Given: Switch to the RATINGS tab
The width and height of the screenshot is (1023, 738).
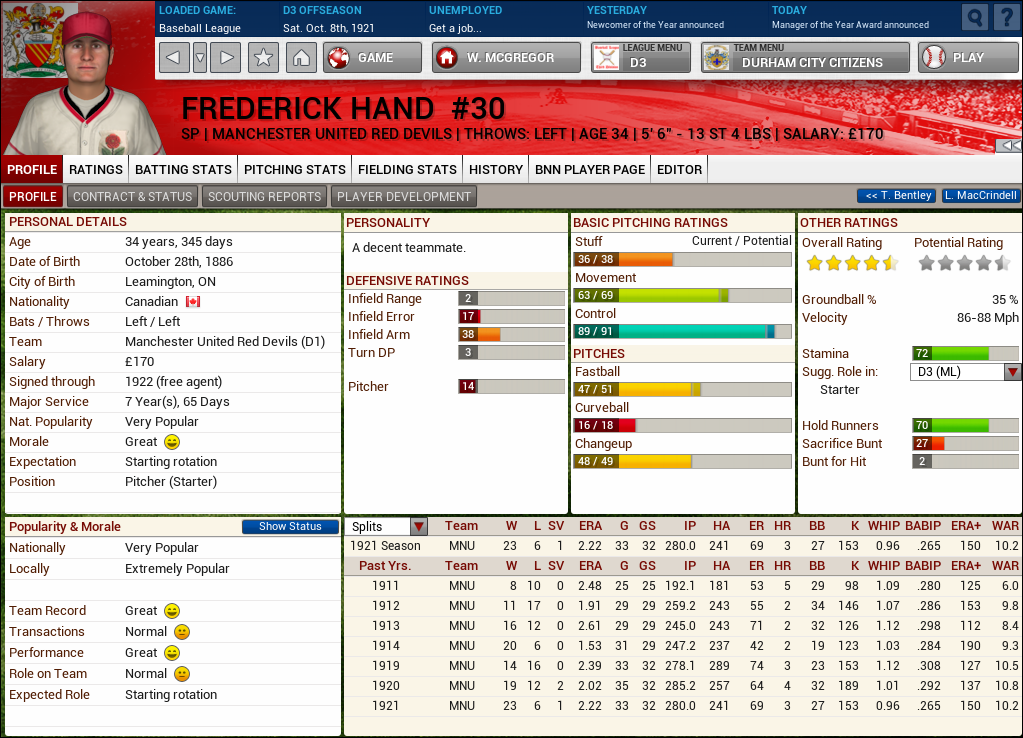Looking at the screenshot, I should point(96,170).
